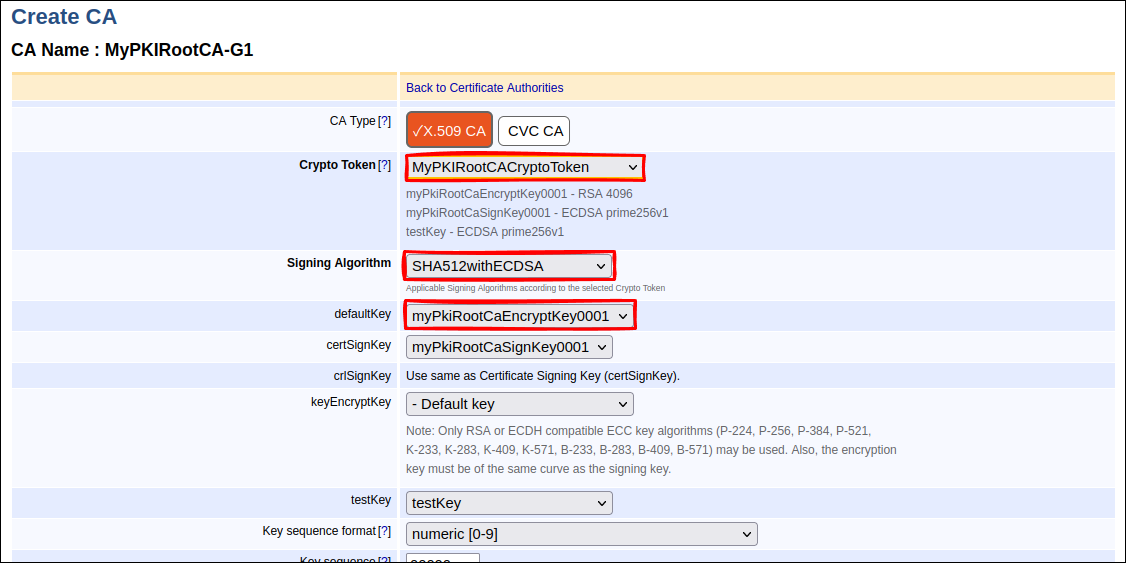Click the Back to Certificate Authorities link
1126x563 pixels.
point(484,88)
